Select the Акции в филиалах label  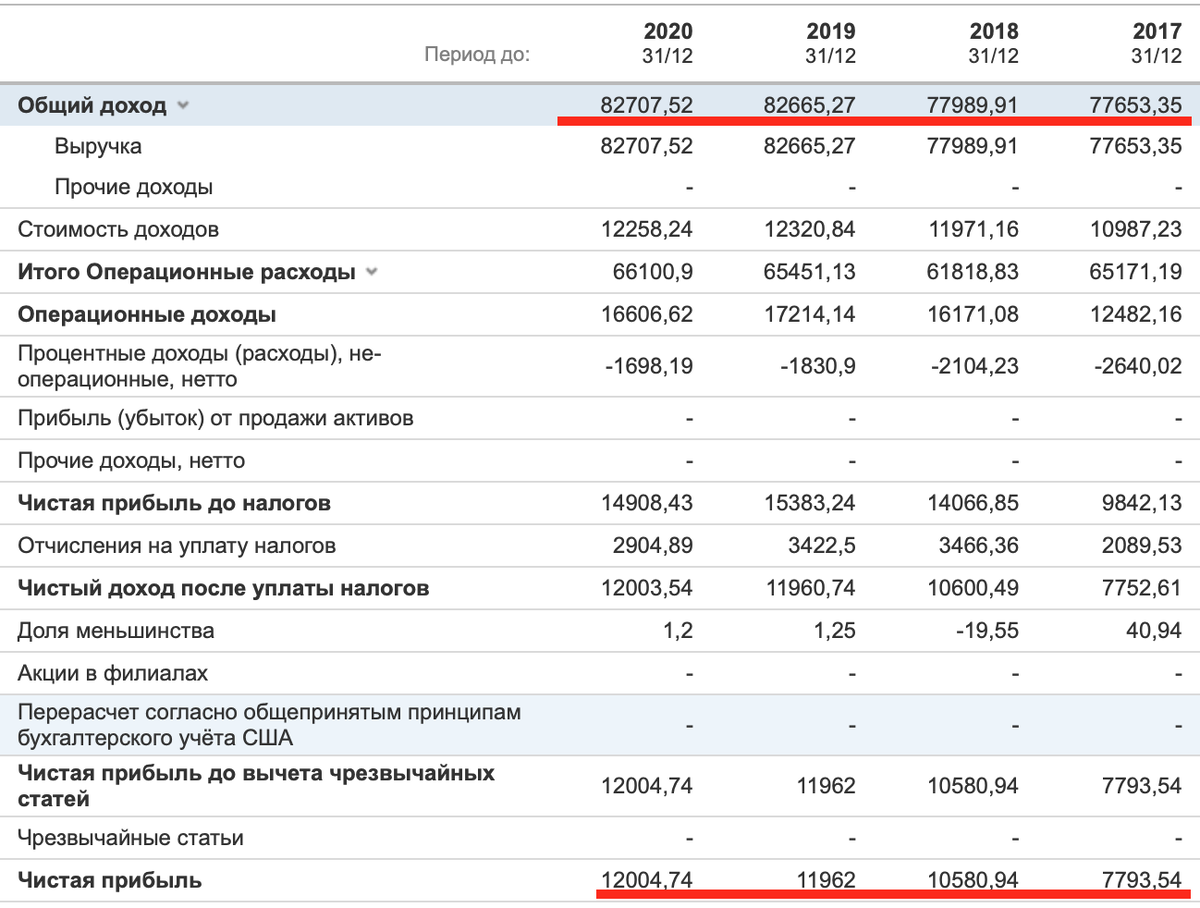pos(113,673)
